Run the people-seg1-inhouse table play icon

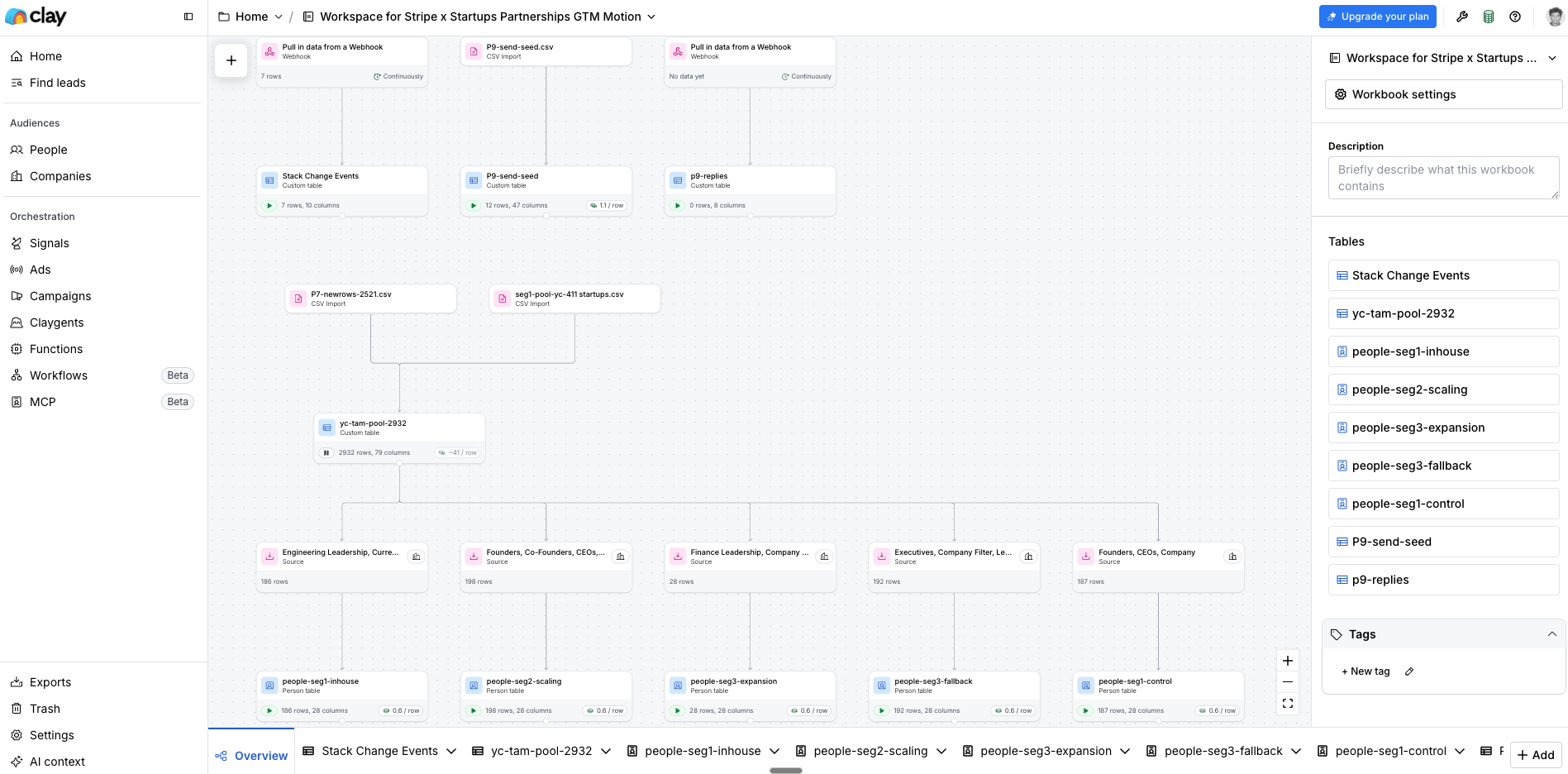coord(269,710)
